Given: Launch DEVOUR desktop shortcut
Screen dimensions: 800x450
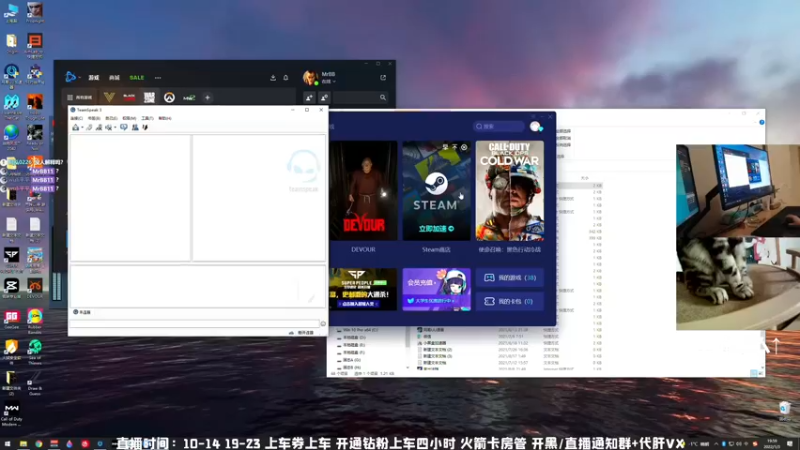Looking at the screenshot, I should point(35,288).
